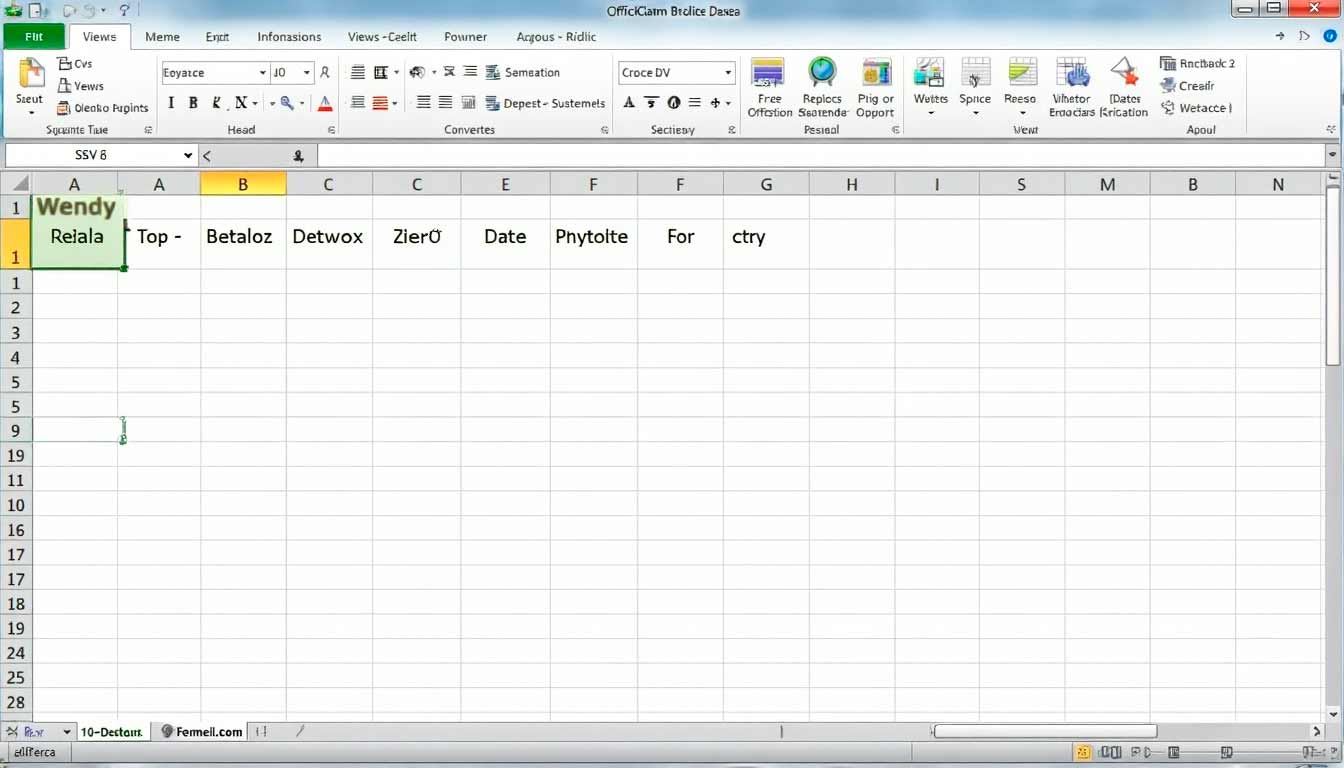Click the bold A icon in Sectiesy group

tap(628, 103)
